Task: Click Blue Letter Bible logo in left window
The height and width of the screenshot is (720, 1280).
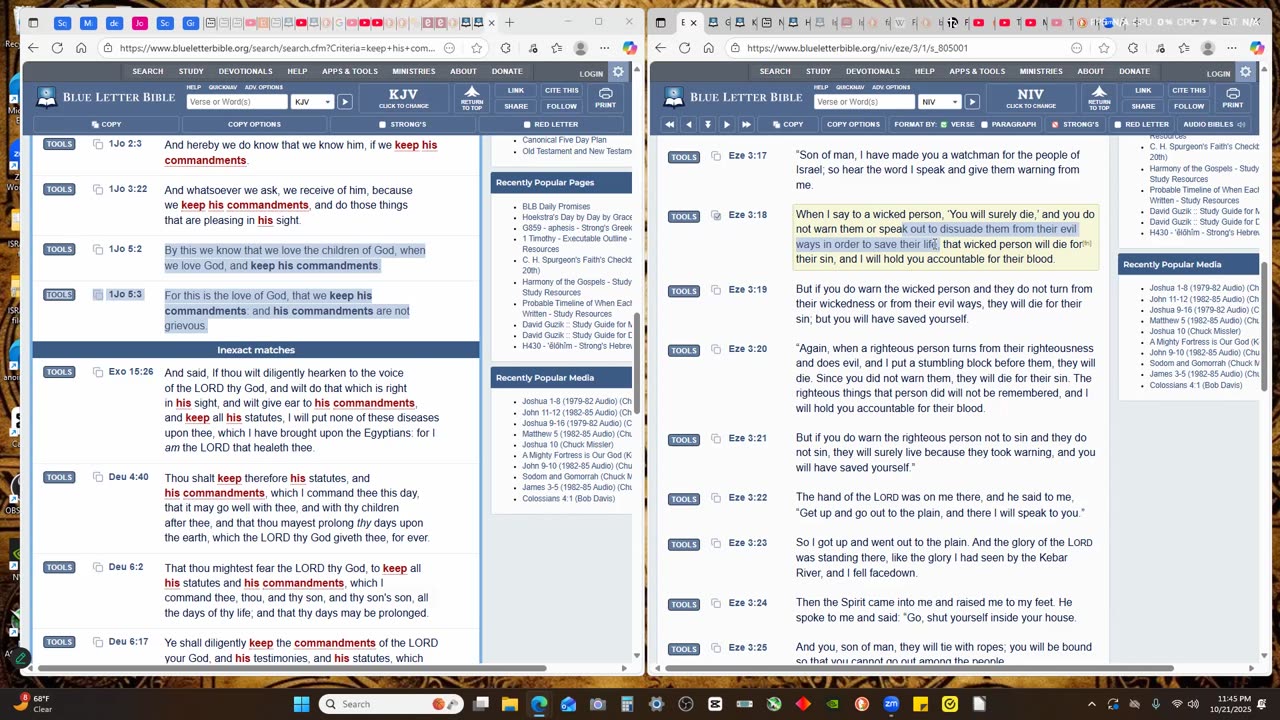Action: (103, 97)
